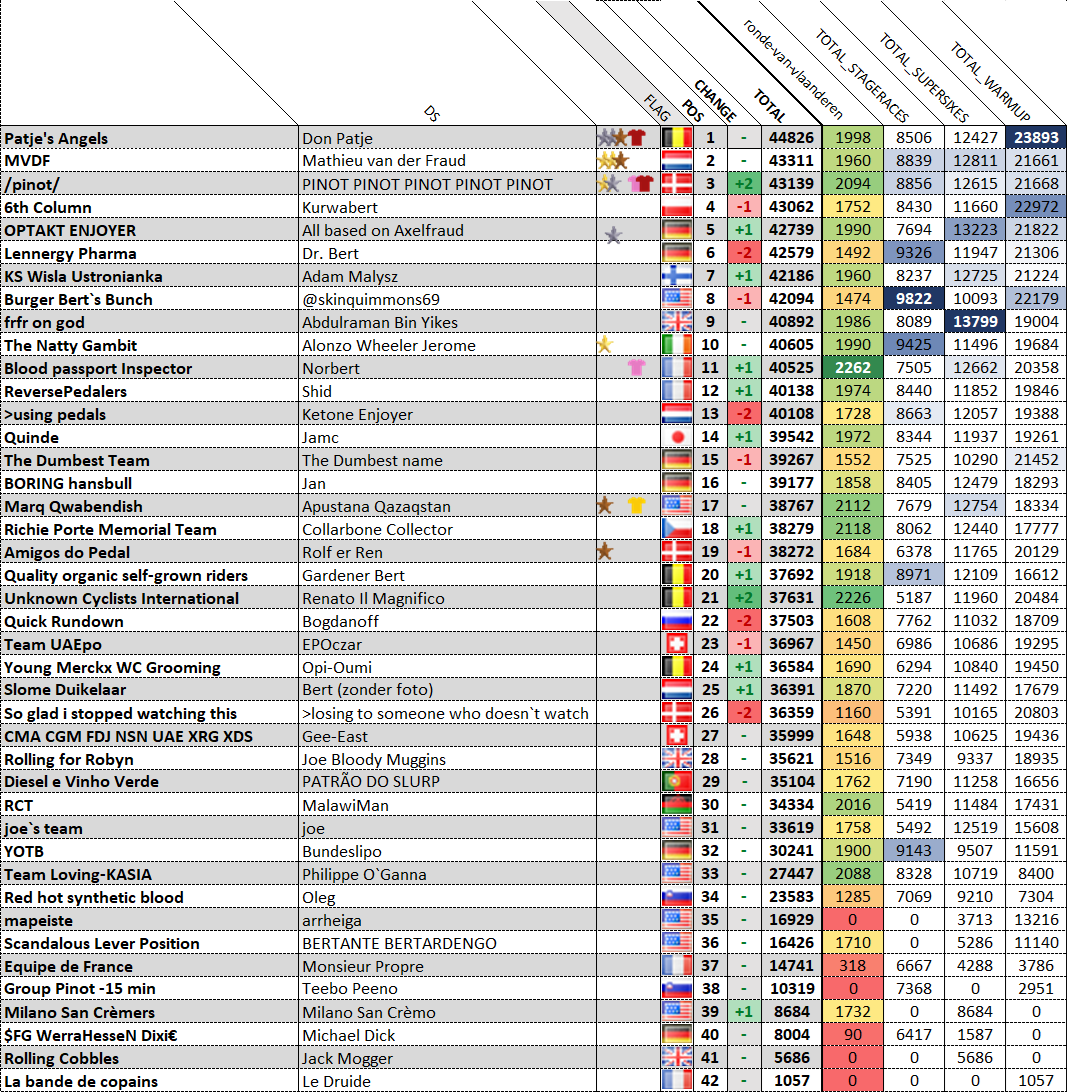Image resolution: width=1067 pixels, height=1092 pixels.
Task: Select the dark blue 13799 supersixes cell
Action: 975,322
